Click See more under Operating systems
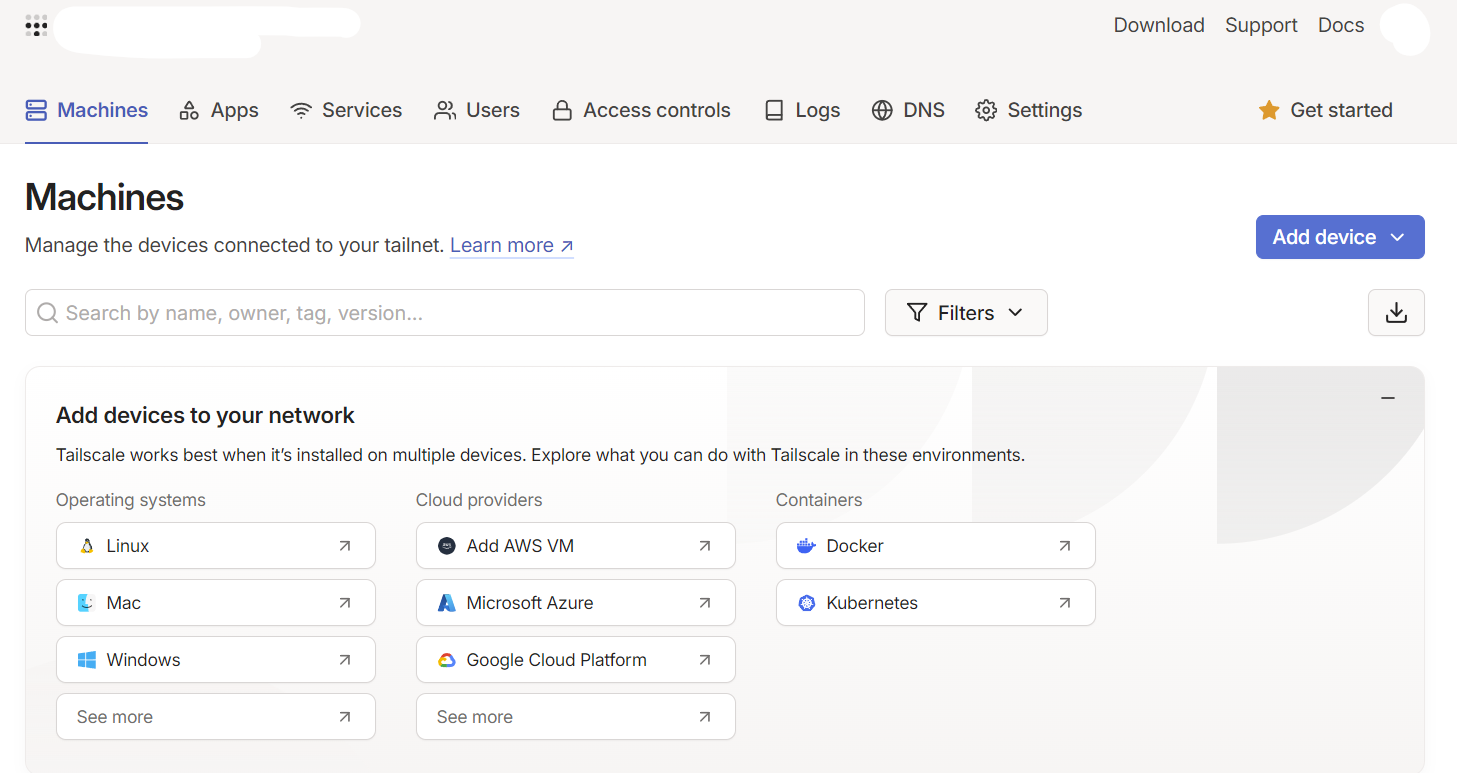1457x773 pixels. (215, 717)
